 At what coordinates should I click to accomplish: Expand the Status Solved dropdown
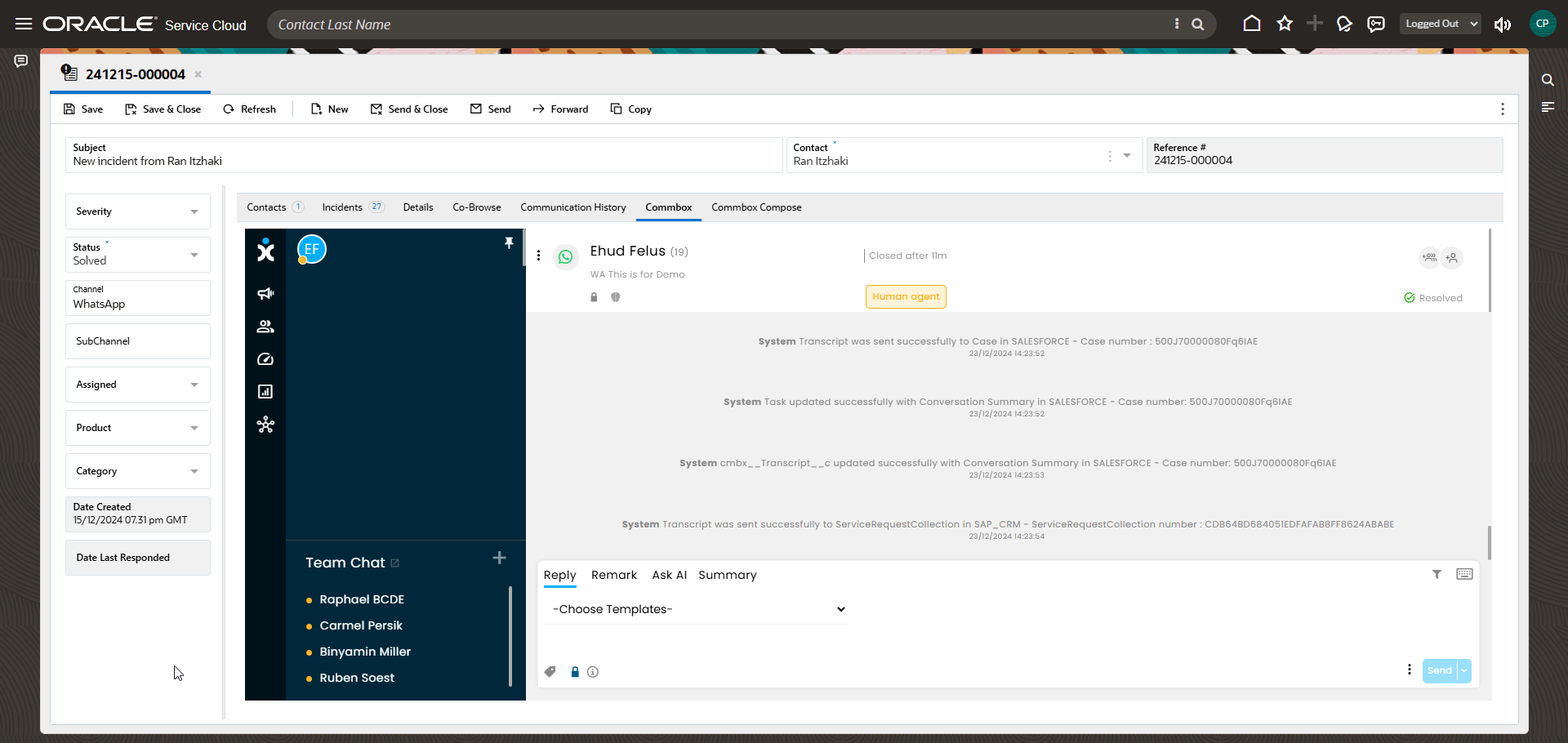pos(138,255)
